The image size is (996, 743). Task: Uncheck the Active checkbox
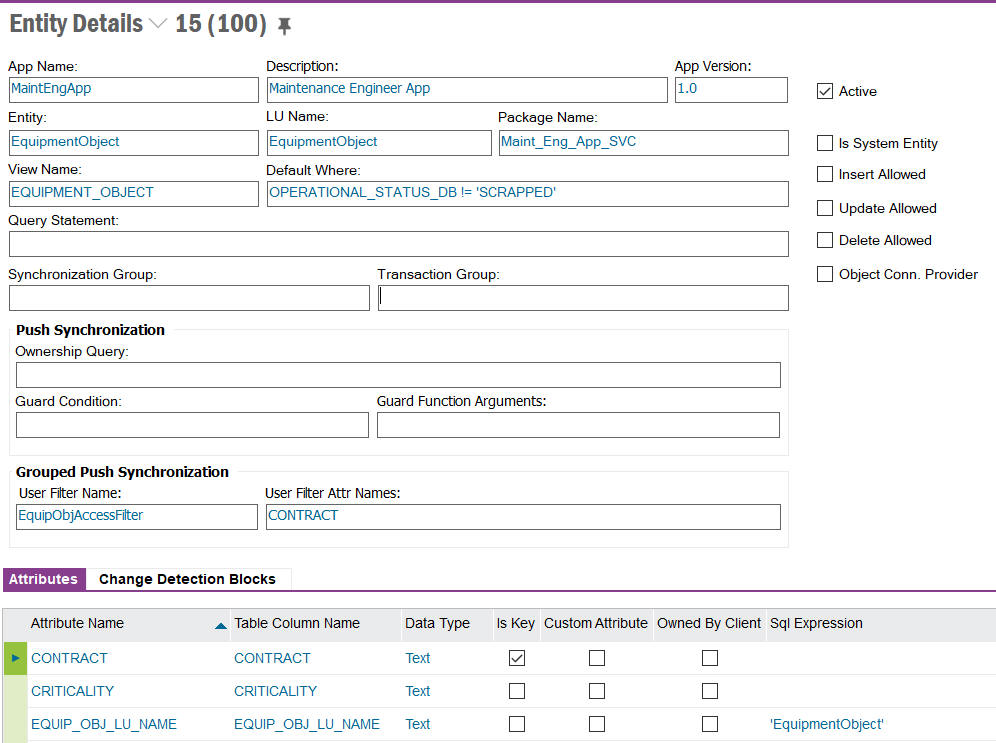825,91
